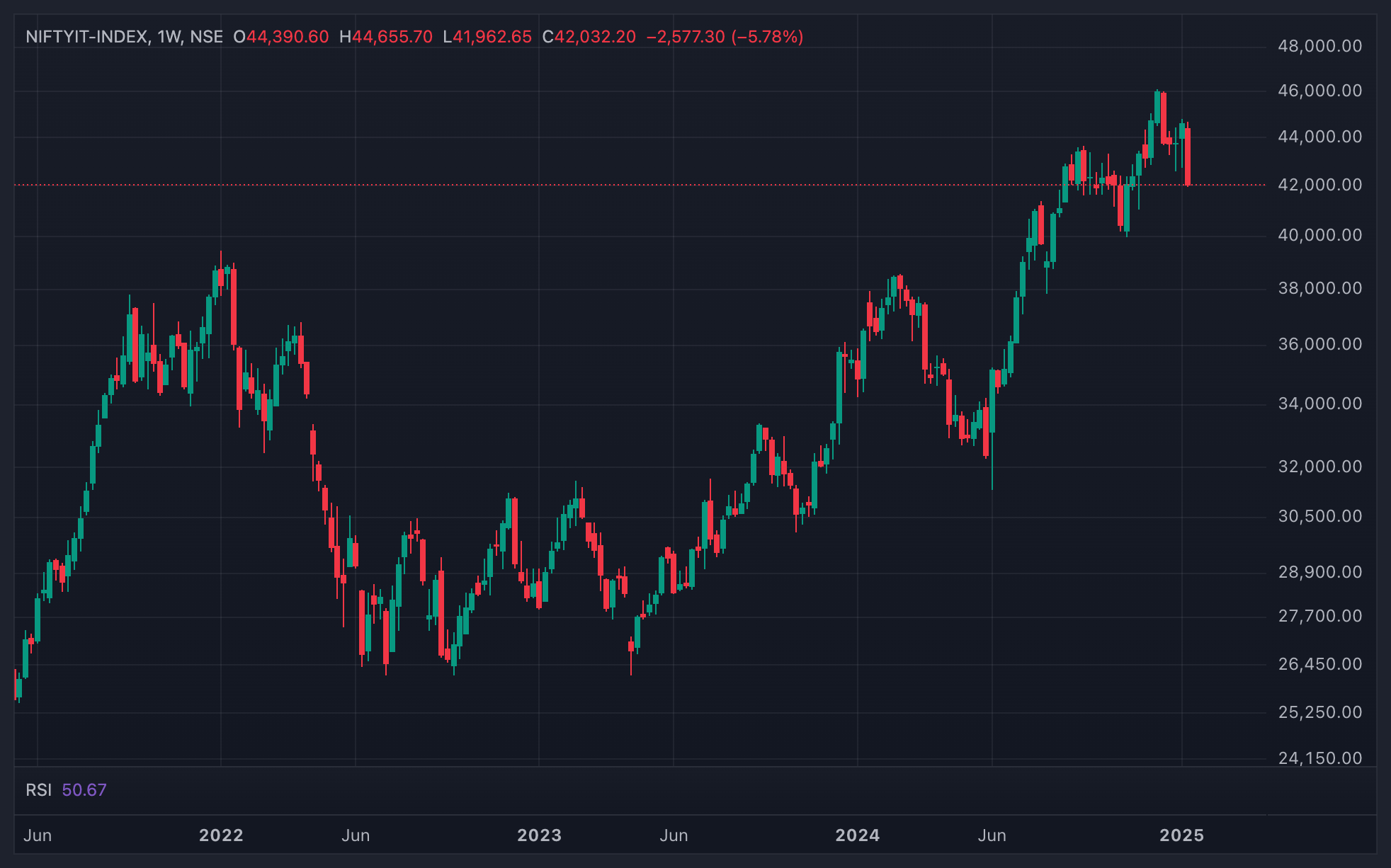Click the 2025 label on time axis
This screenshot has height=868, width=1391.
click(x=1181, y=835)
